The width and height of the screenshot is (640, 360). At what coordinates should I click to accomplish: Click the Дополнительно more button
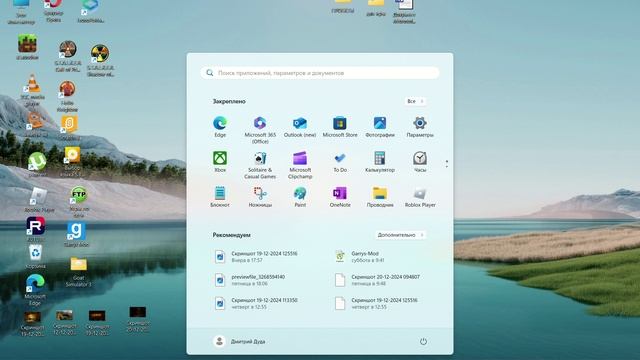point(400,235)
